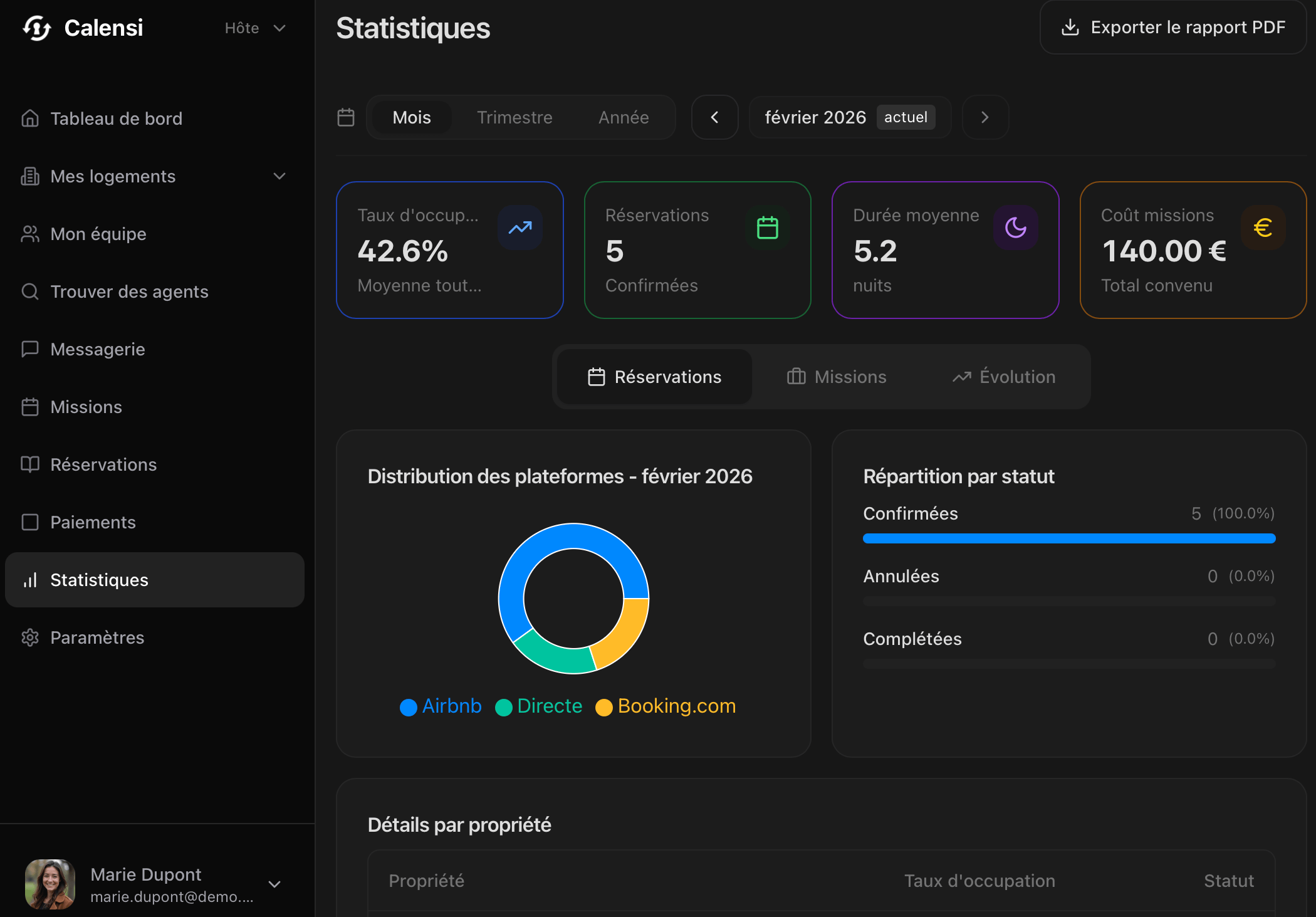
Task: Click the euro icon in Coût missions card
Action: [x=1263, y=228]
